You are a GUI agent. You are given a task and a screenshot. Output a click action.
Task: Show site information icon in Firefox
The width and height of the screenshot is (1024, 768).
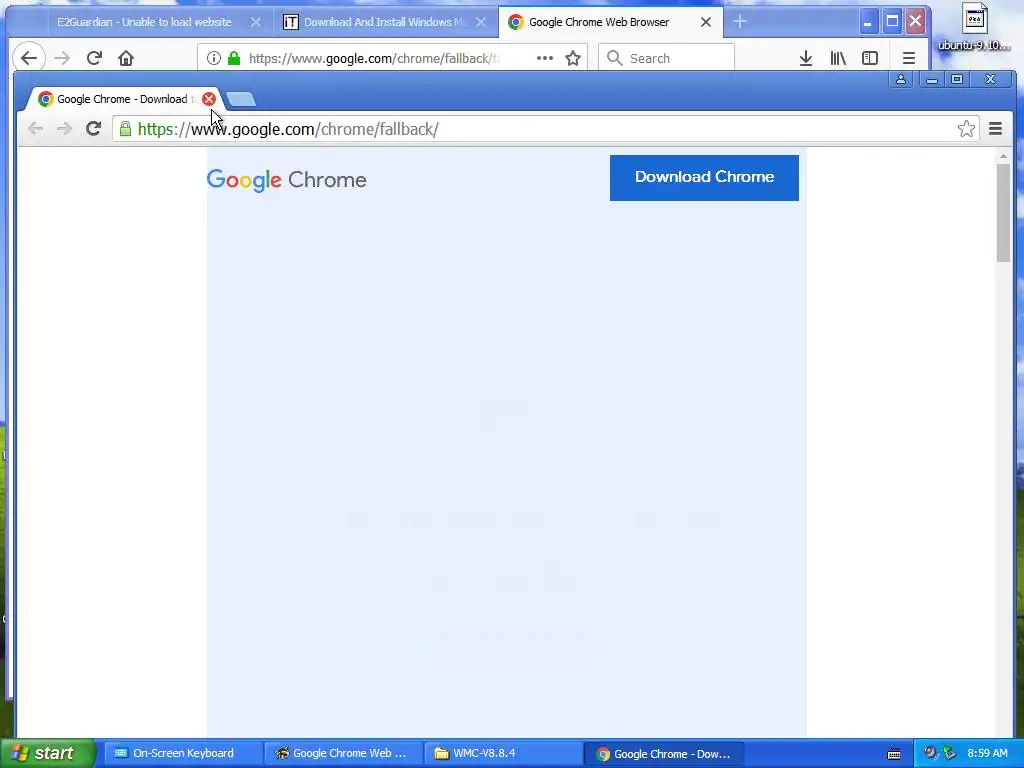(x=214, y=58)
